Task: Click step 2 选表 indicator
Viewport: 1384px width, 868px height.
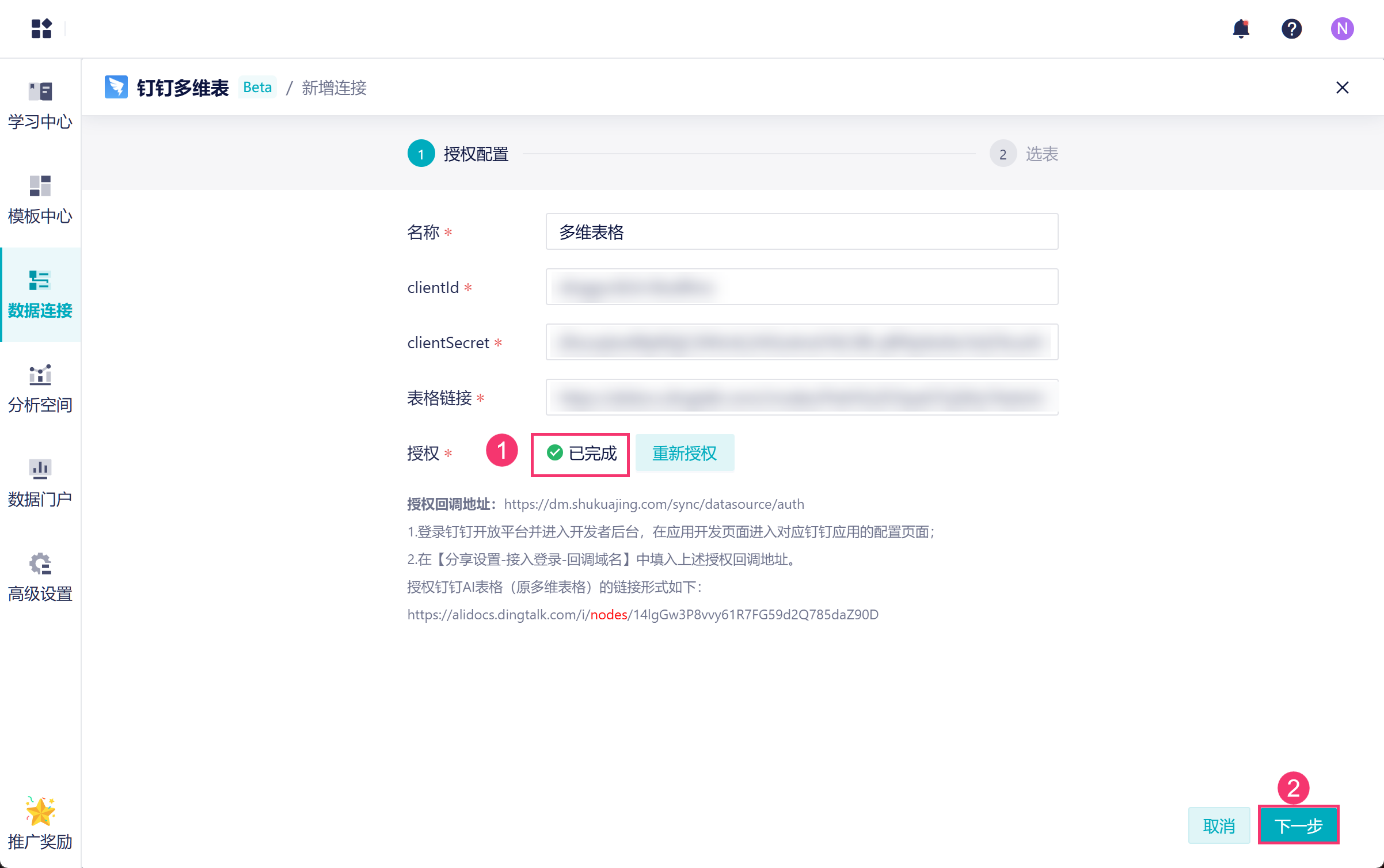Action: pyautogui.click(x=1003, y=154)
